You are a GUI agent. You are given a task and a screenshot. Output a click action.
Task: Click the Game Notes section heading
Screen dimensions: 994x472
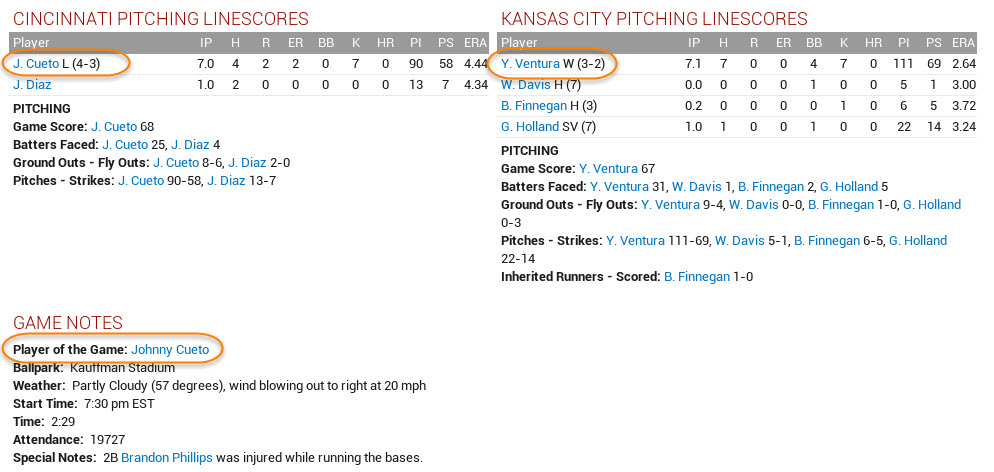[x=67, y=323]
